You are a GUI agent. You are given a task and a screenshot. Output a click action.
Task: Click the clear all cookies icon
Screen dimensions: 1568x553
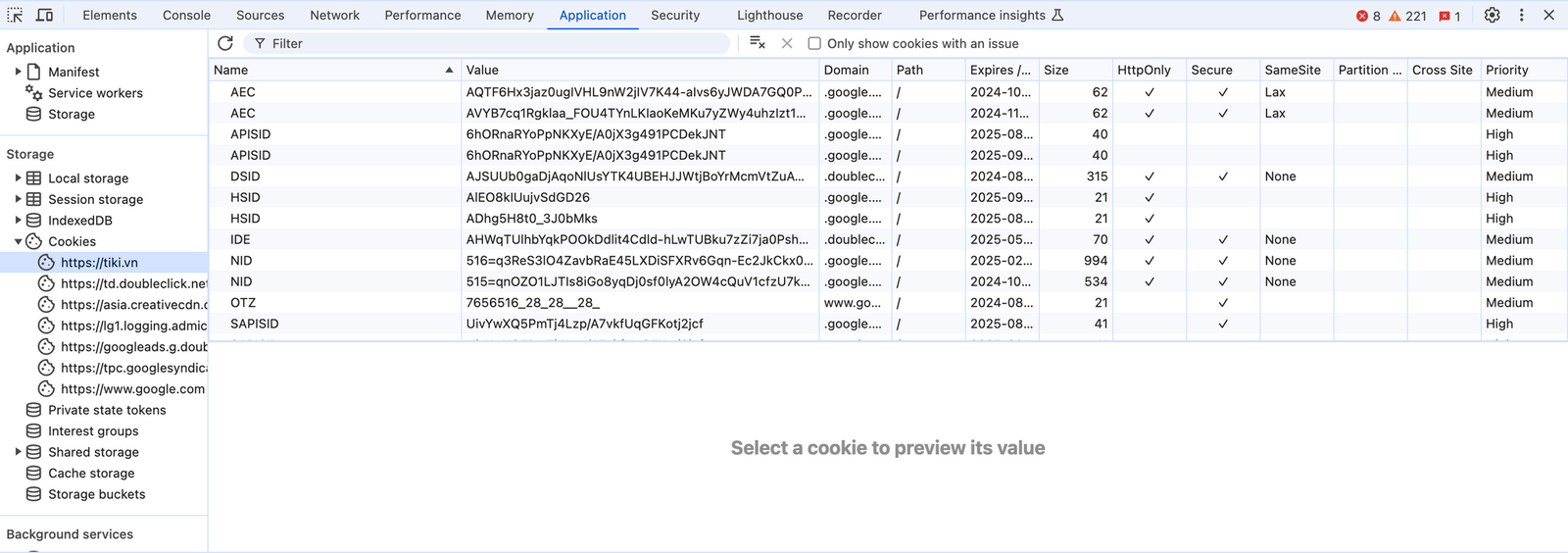757,43
